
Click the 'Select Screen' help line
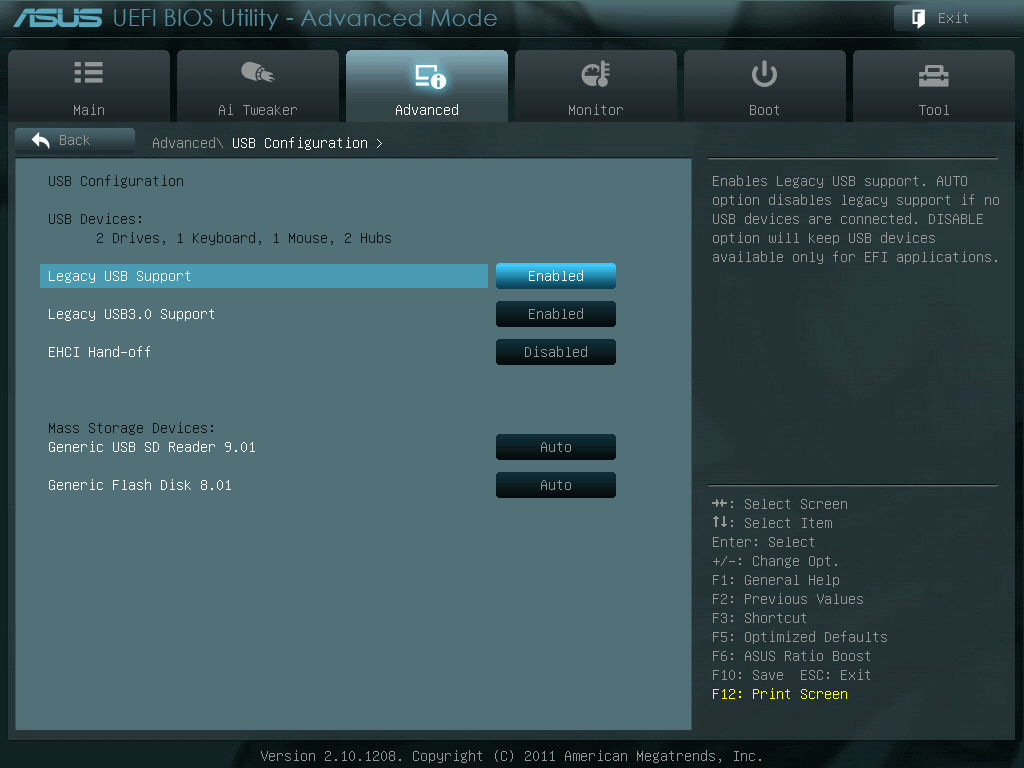[x=780, y=504]
